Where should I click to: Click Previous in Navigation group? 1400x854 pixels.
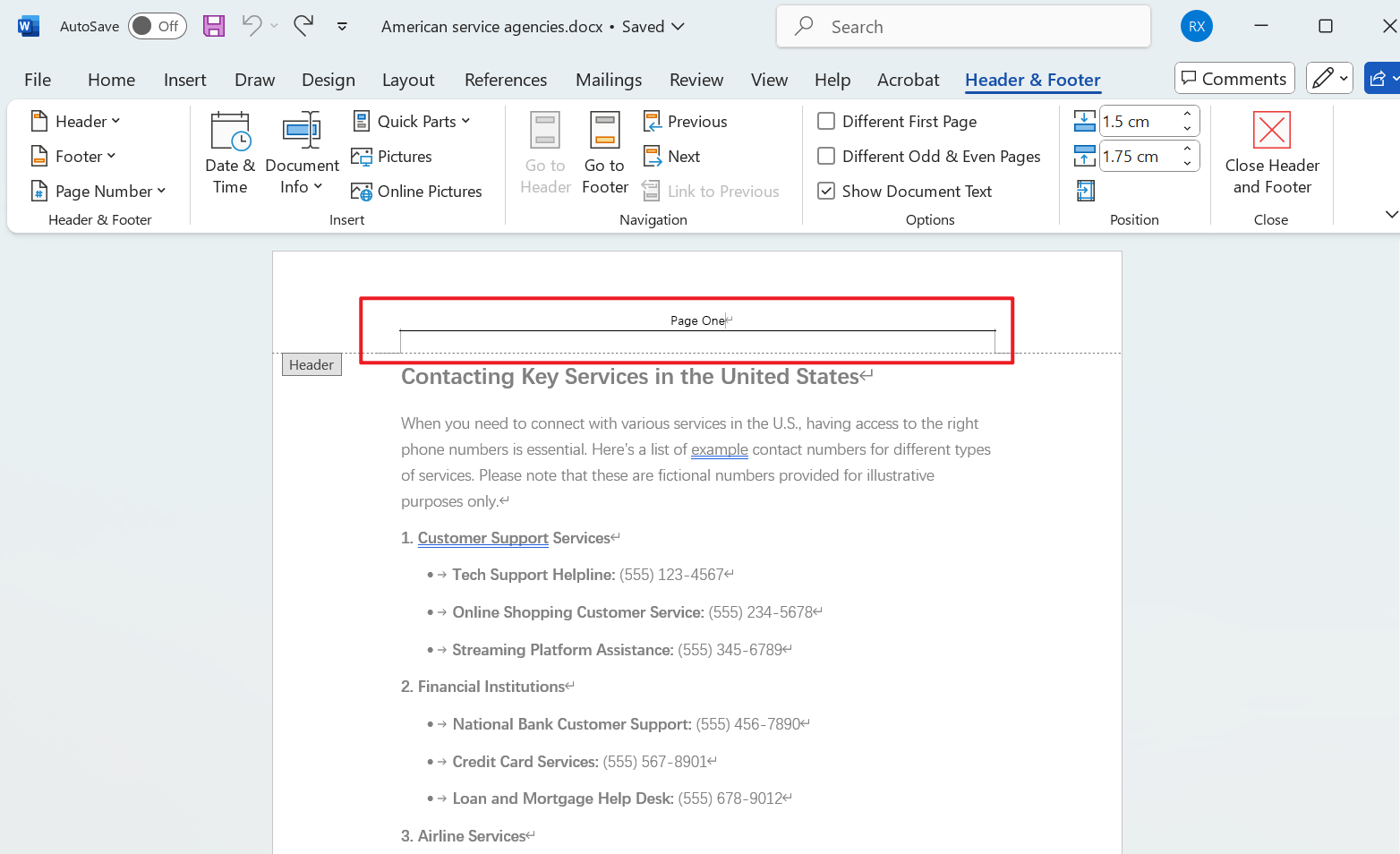686,121
